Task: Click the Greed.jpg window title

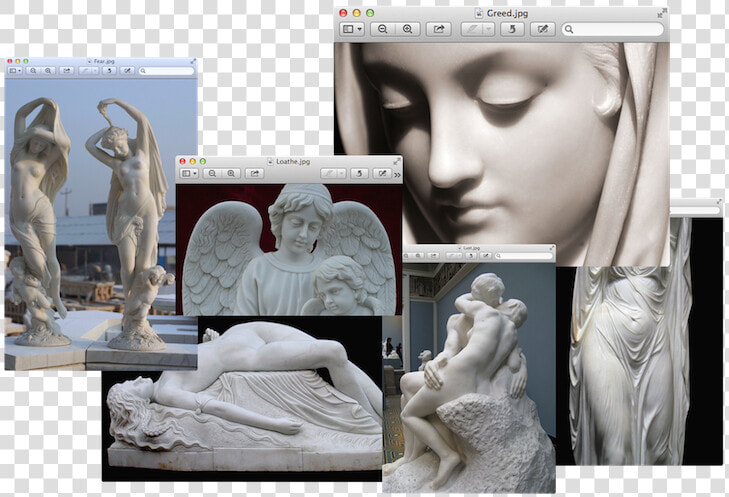Action: pyautogui.click(x=507, y=13)
